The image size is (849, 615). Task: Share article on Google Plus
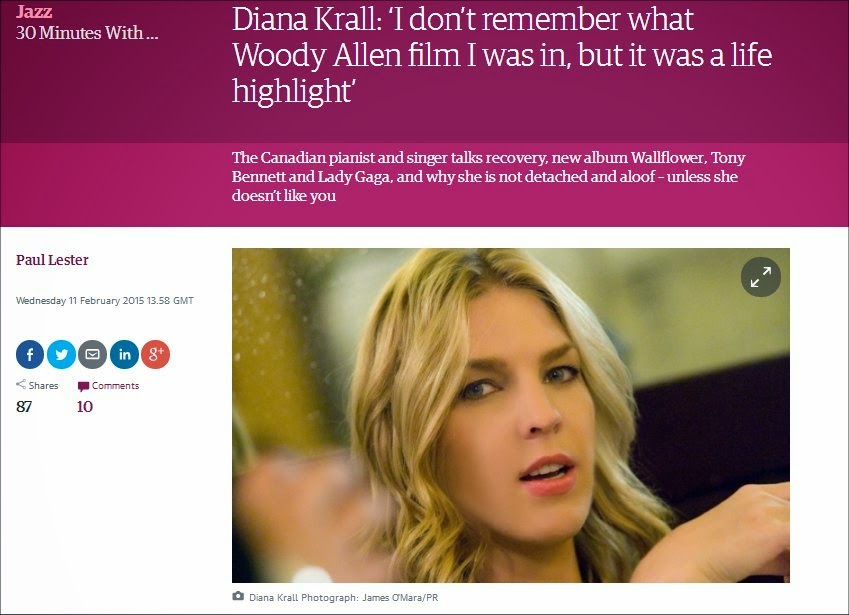coord(155,355)
